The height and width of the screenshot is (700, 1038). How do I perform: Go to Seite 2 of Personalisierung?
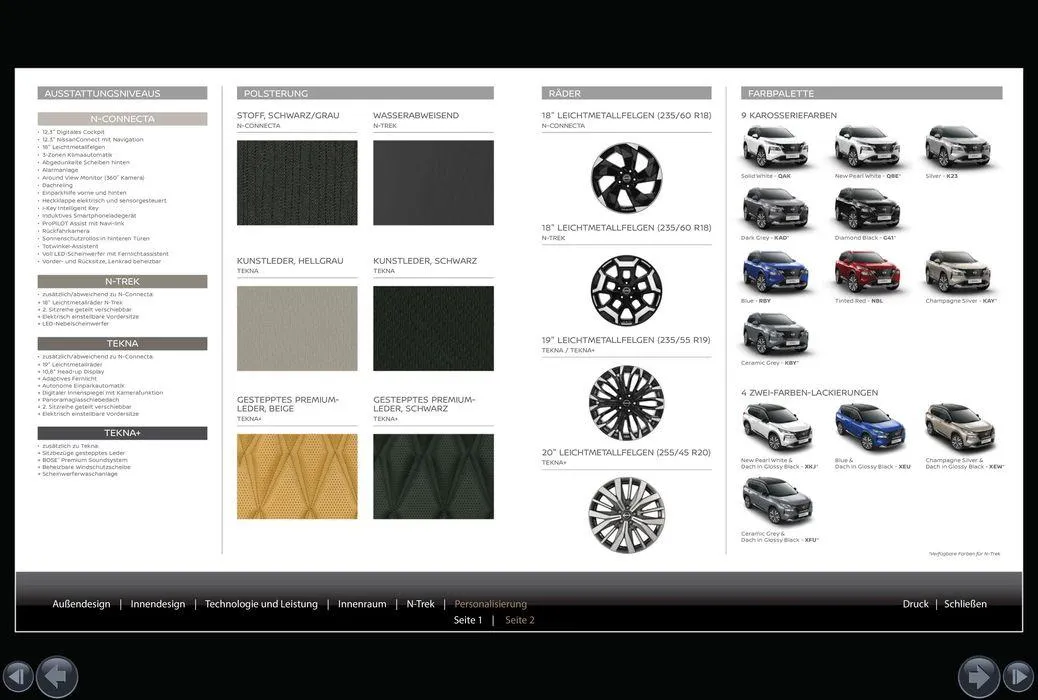(519, 620)
